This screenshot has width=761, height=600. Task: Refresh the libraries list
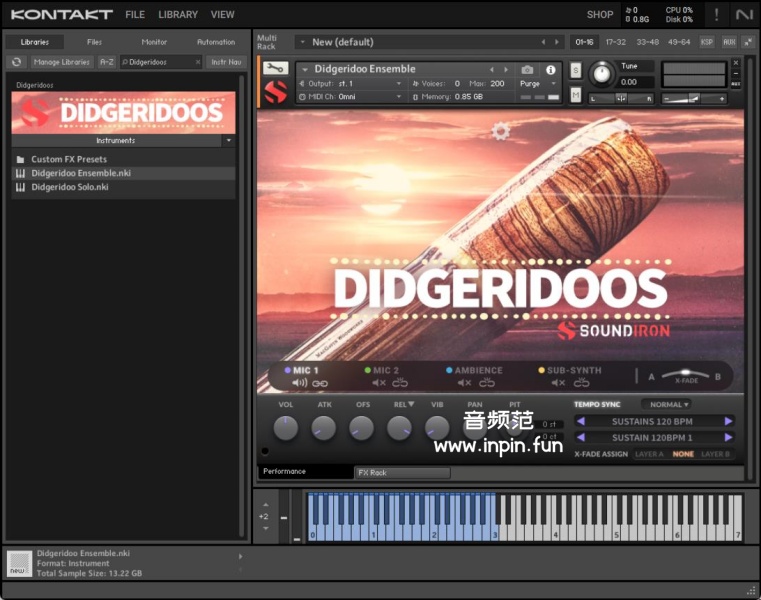point(16,62)
